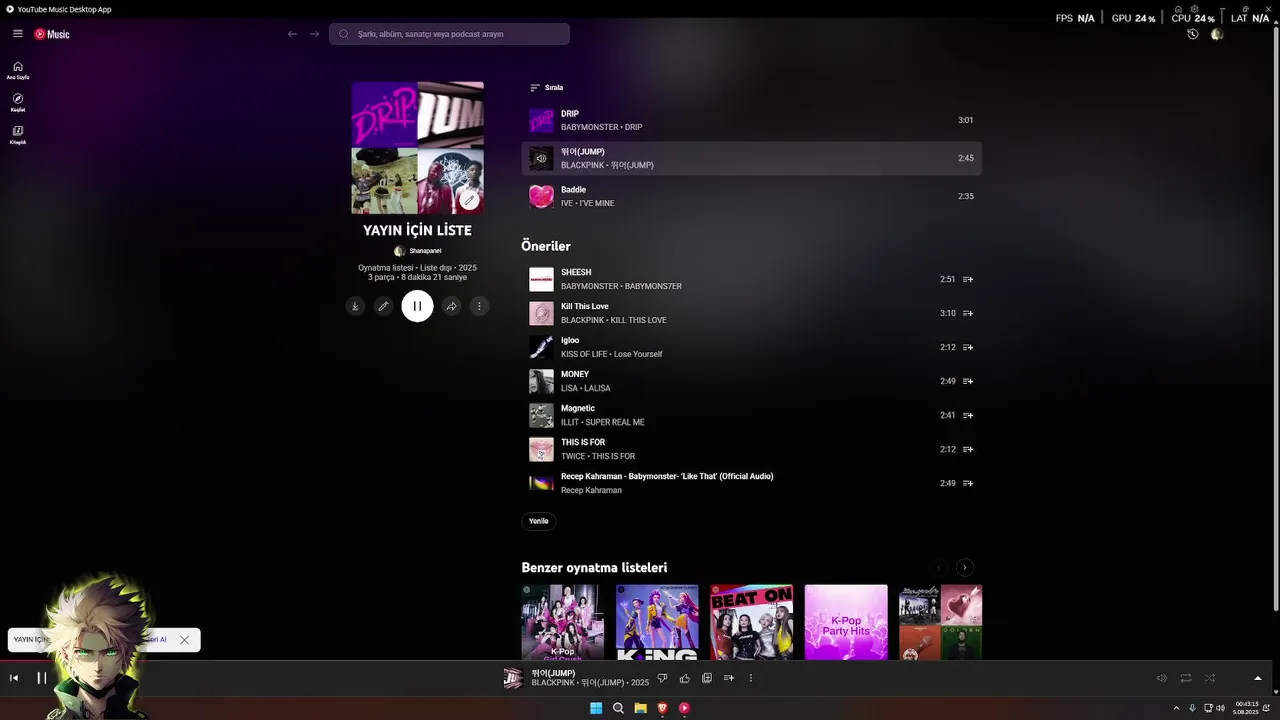Viewport: 1280px width, 720px height.
Task: Skip to previous track in player bar
Action: 14,678
